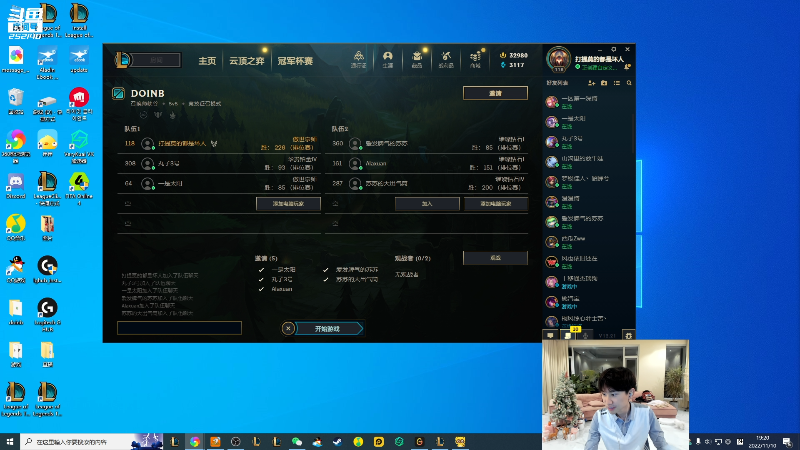Screen dimensions: 800x450
Task: Select the red Korean app desktop icon
Action: (x=79, y=104)
